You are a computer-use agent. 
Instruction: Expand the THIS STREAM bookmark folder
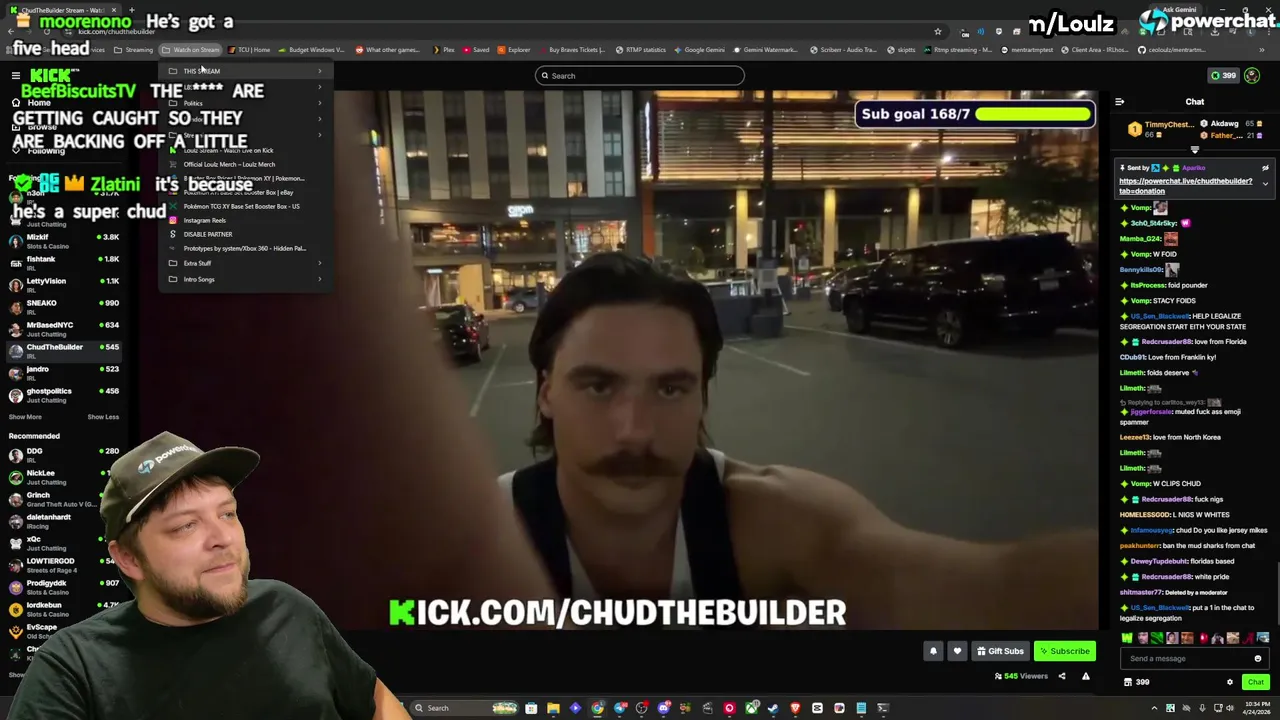point(245,71)
